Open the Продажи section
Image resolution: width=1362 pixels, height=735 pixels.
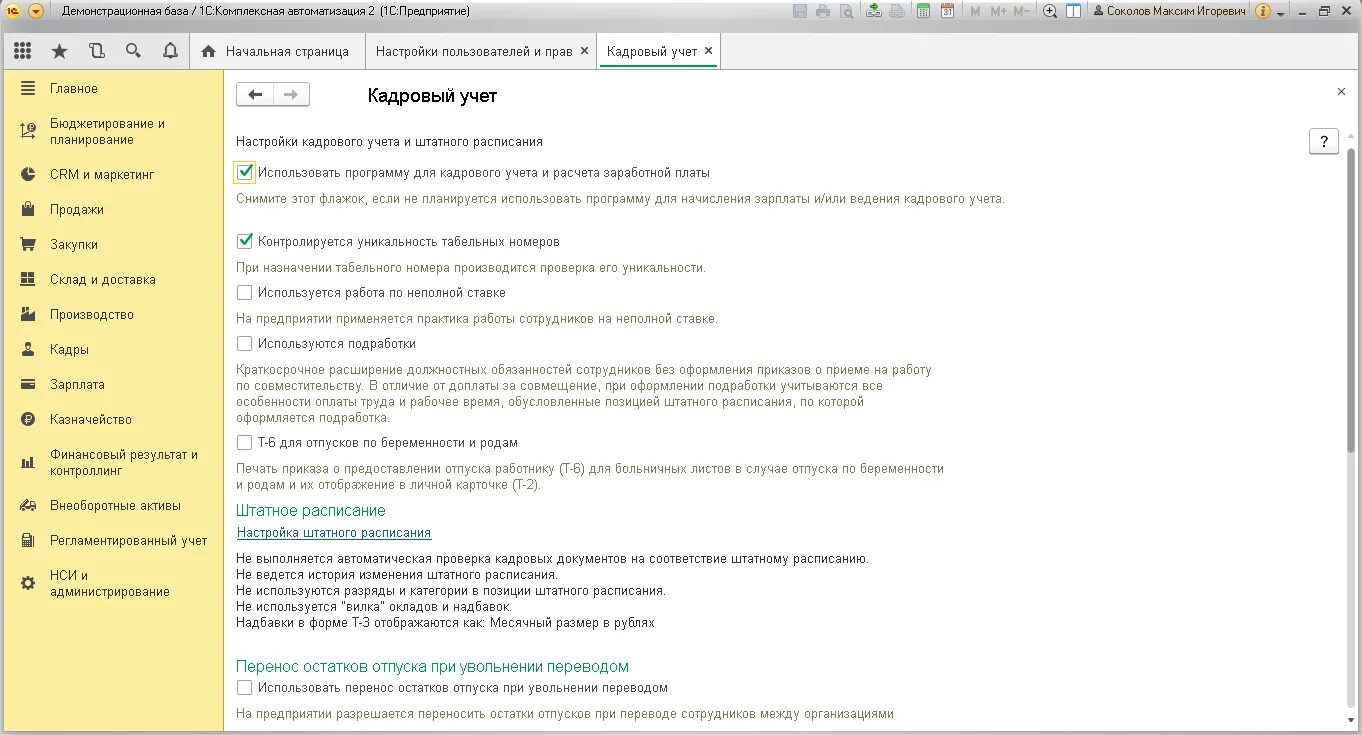113,209
